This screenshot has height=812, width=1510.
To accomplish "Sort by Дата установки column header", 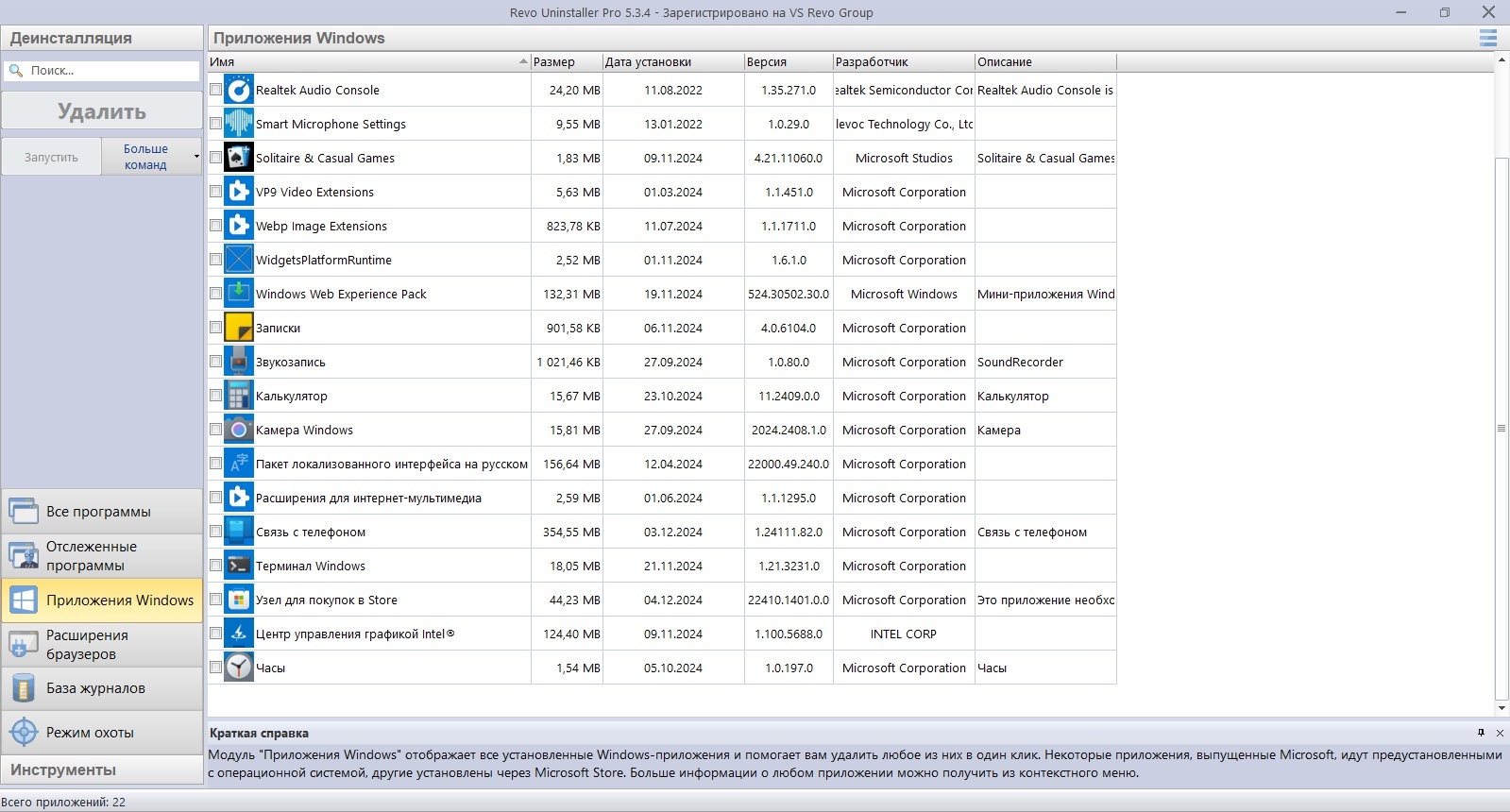I will (673, 62).
